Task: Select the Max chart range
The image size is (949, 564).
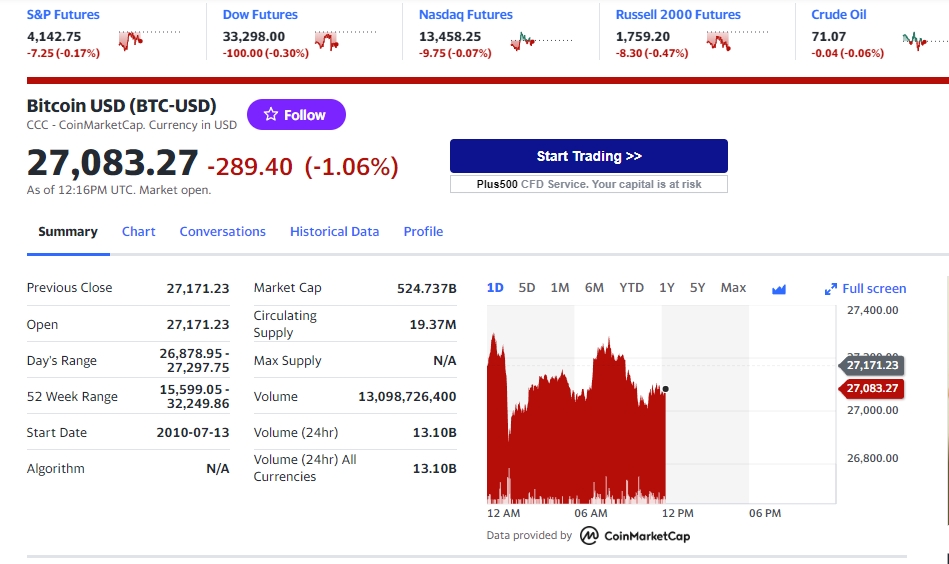Action: tap(733, 288)
